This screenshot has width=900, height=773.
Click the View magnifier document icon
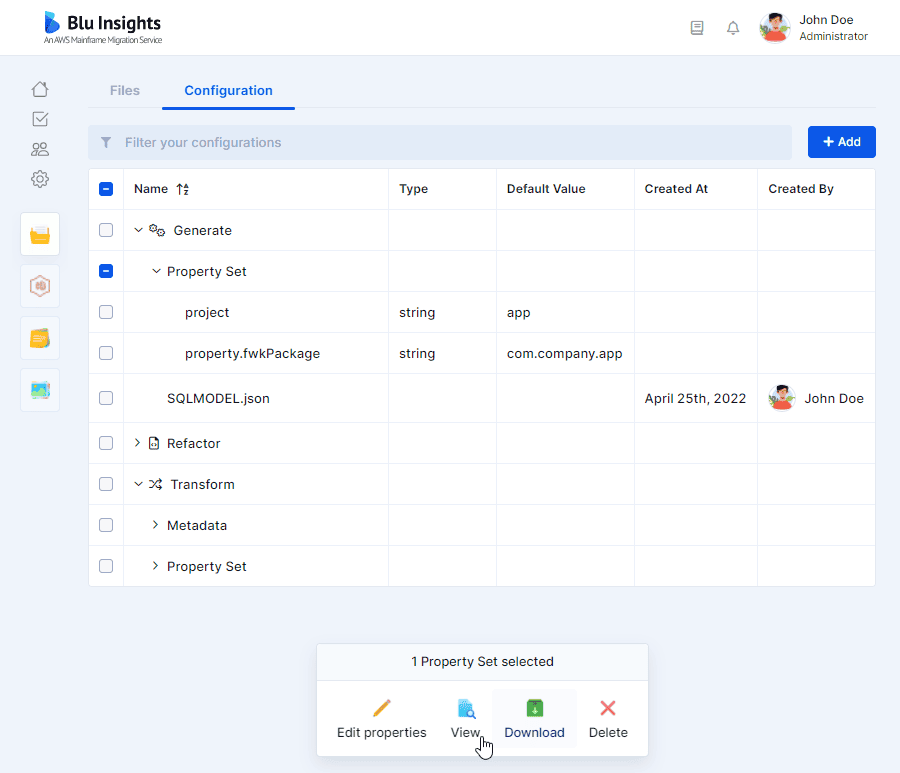[x=467, y=708]
